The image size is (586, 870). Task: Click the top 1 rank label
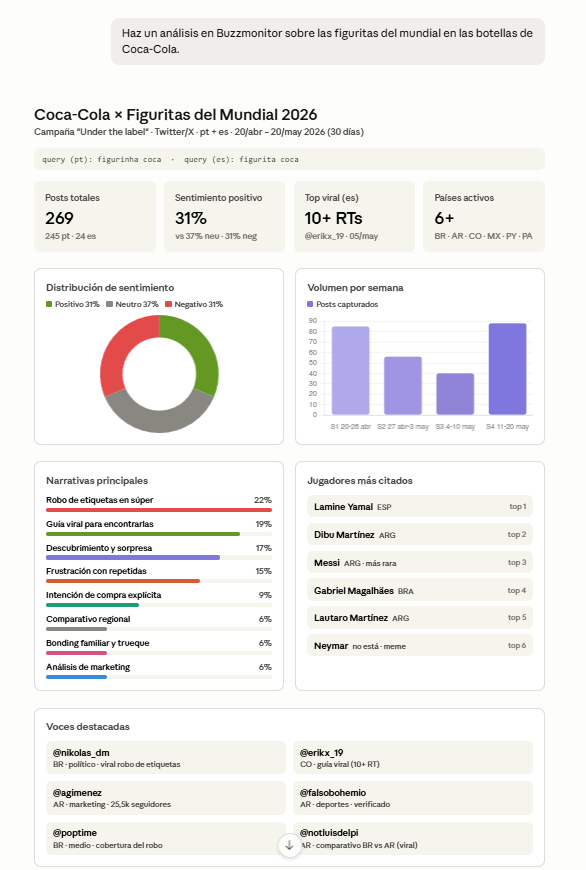click(518, 507)
